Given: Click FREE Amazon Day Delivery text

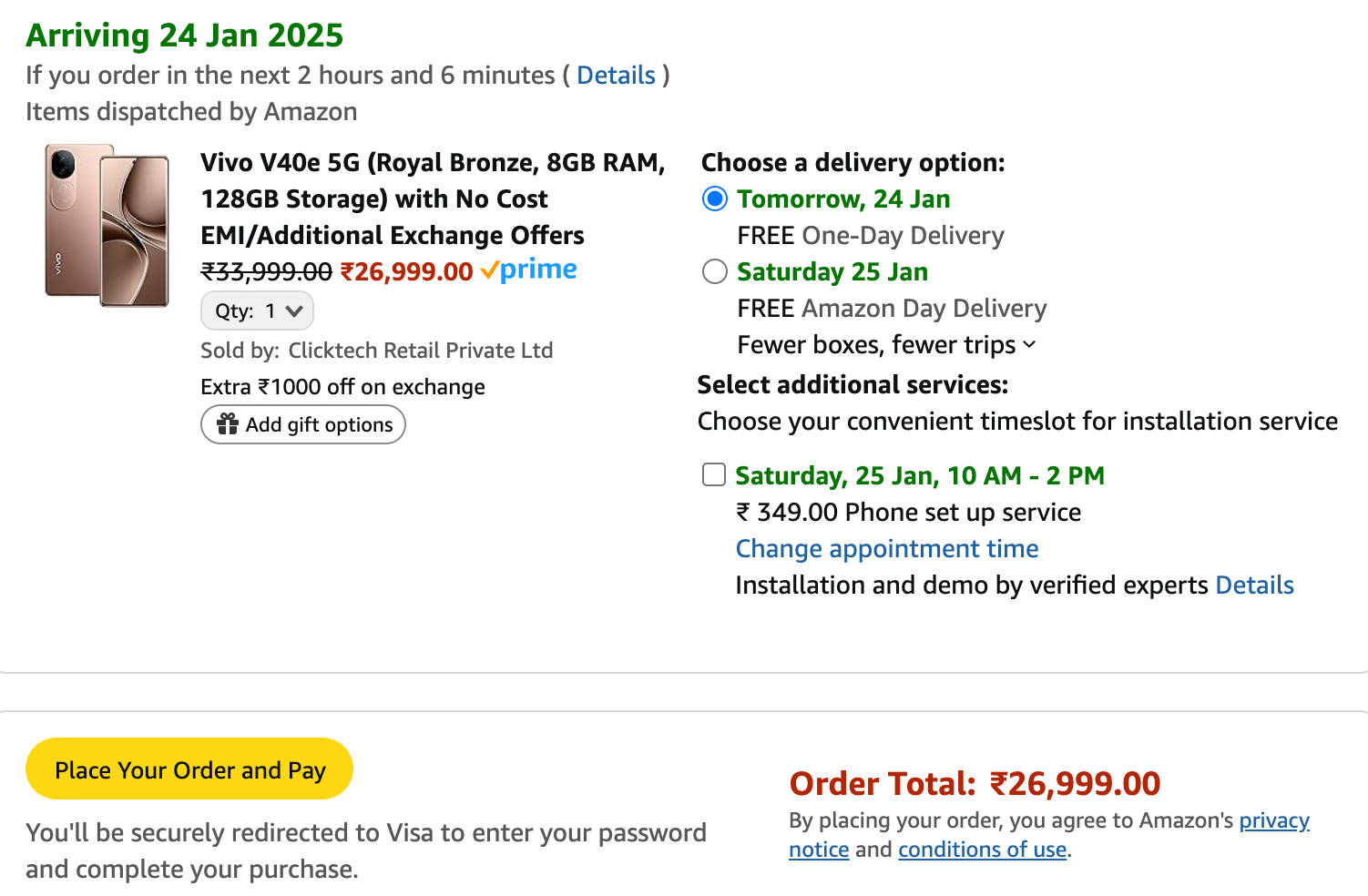Looking at the screenshot, I should tap(891, 308).
